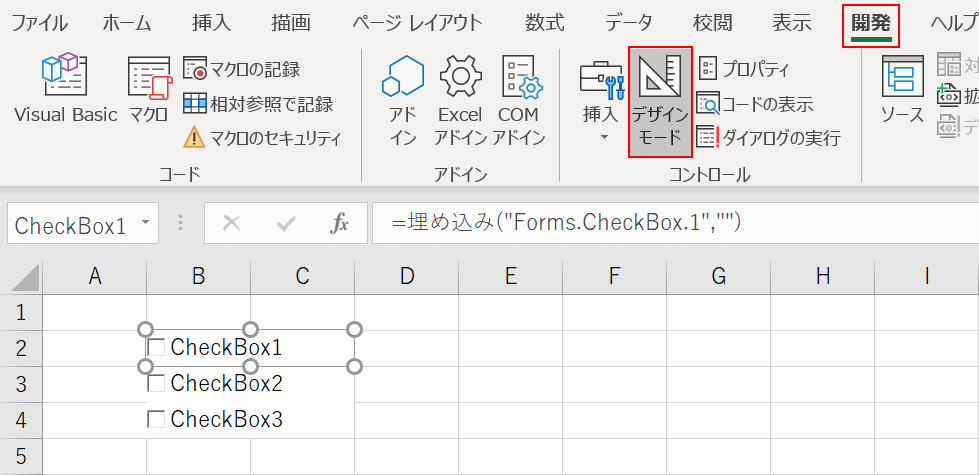Viewport: 979px width, 475px height.
Task: Select column H header
Action: (x=823, y=277)
